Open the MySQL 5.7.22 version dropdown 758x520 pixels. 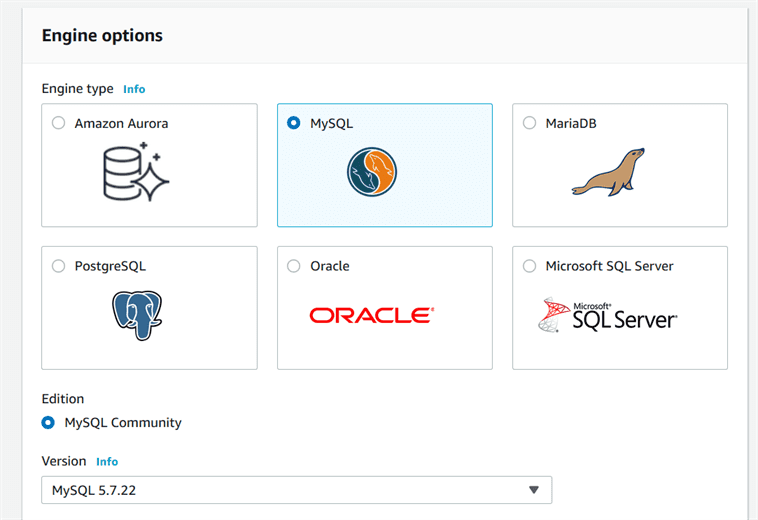(296, 490)
